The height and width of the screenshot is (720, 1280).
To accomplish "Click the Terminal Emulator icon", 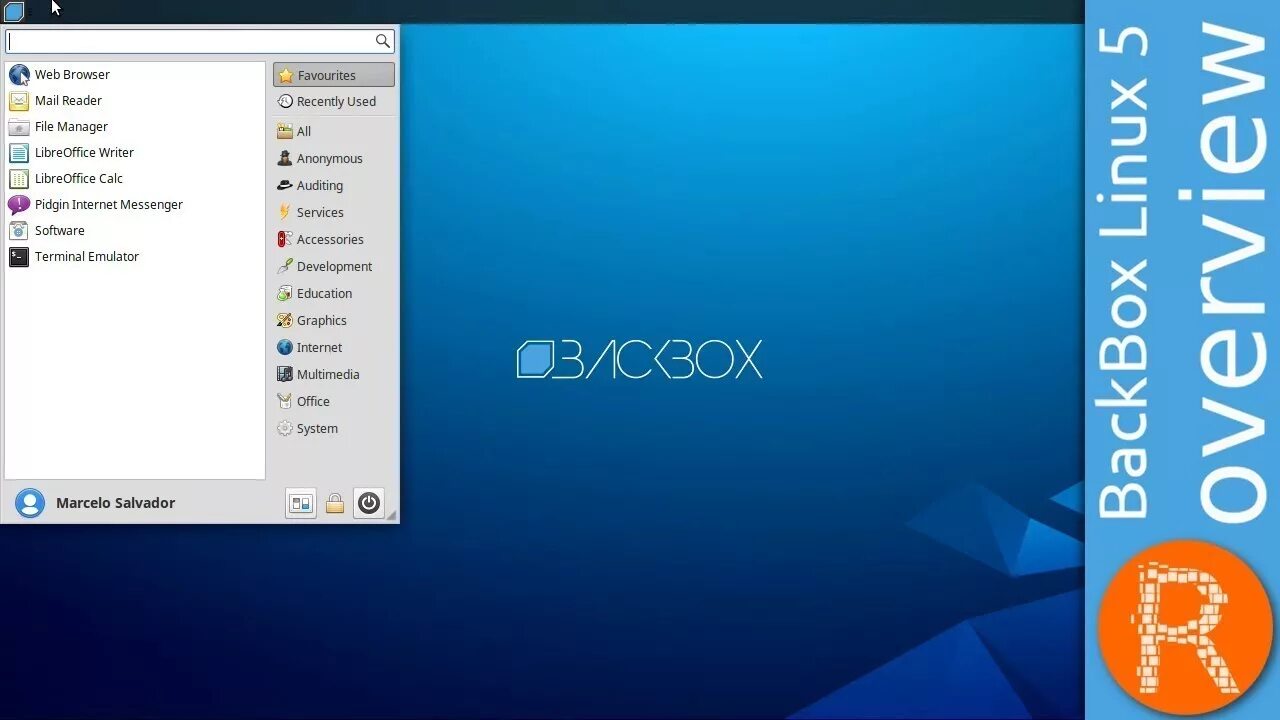I will pos(19,257).
